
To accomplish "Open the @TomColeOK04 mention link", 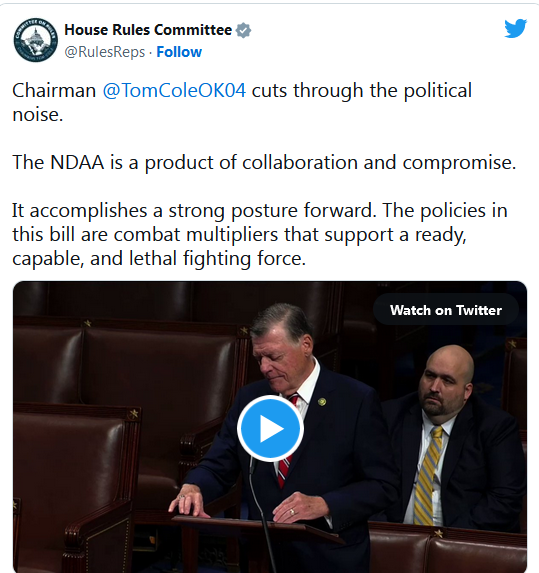I will tap(174, 90).
